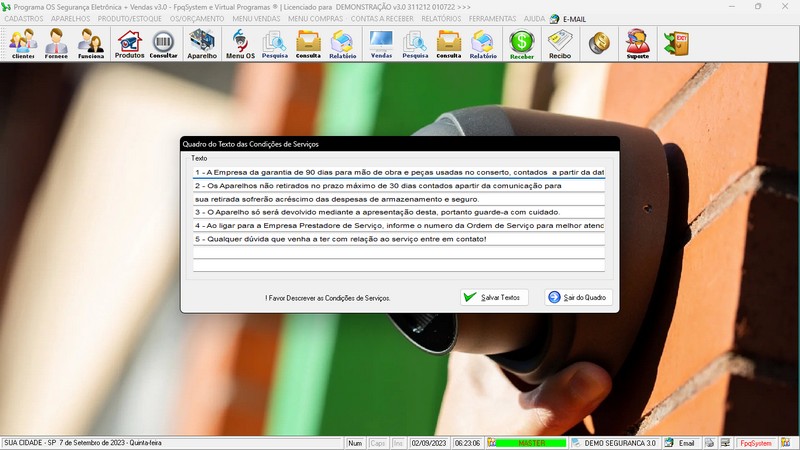The width and height of the screenshot is (800, 450).
Task: Click the exit door toolbar icon
Action: click(x=677, y=43)
